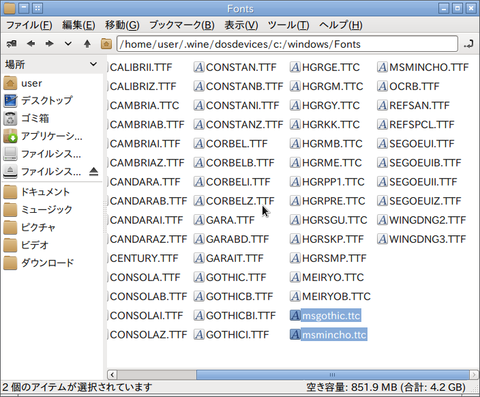This screenshot has width=480, height=397.
Task: Select msgothic.ttc highlighted font icon
Action: coord(295,315)
